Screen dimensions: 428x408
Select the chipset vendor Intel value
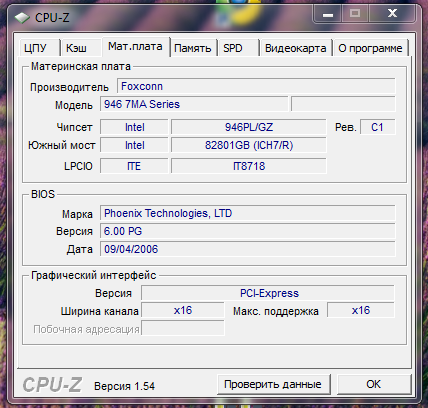(x=134, y=127)
